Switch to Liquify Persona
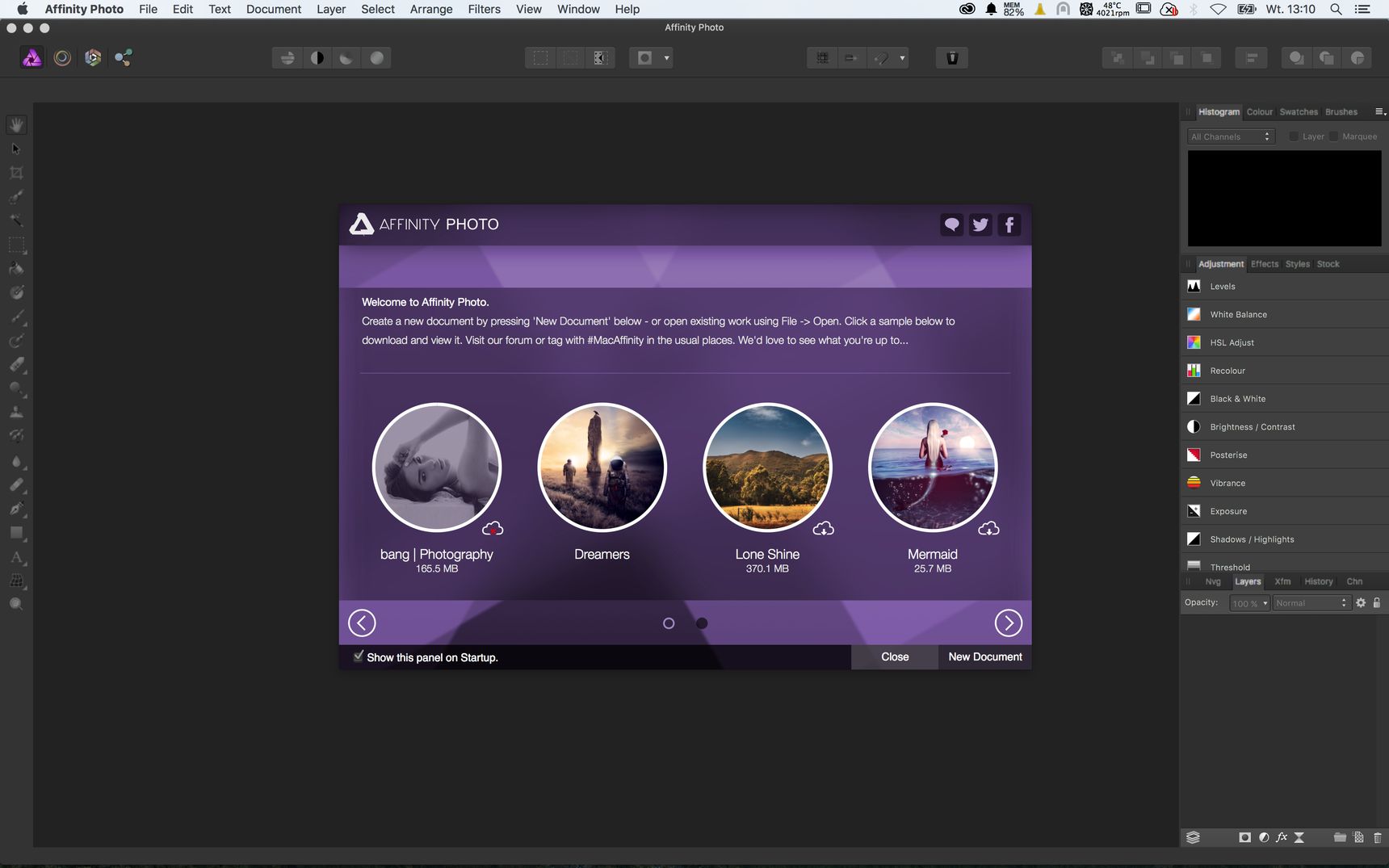 (62, 58)
